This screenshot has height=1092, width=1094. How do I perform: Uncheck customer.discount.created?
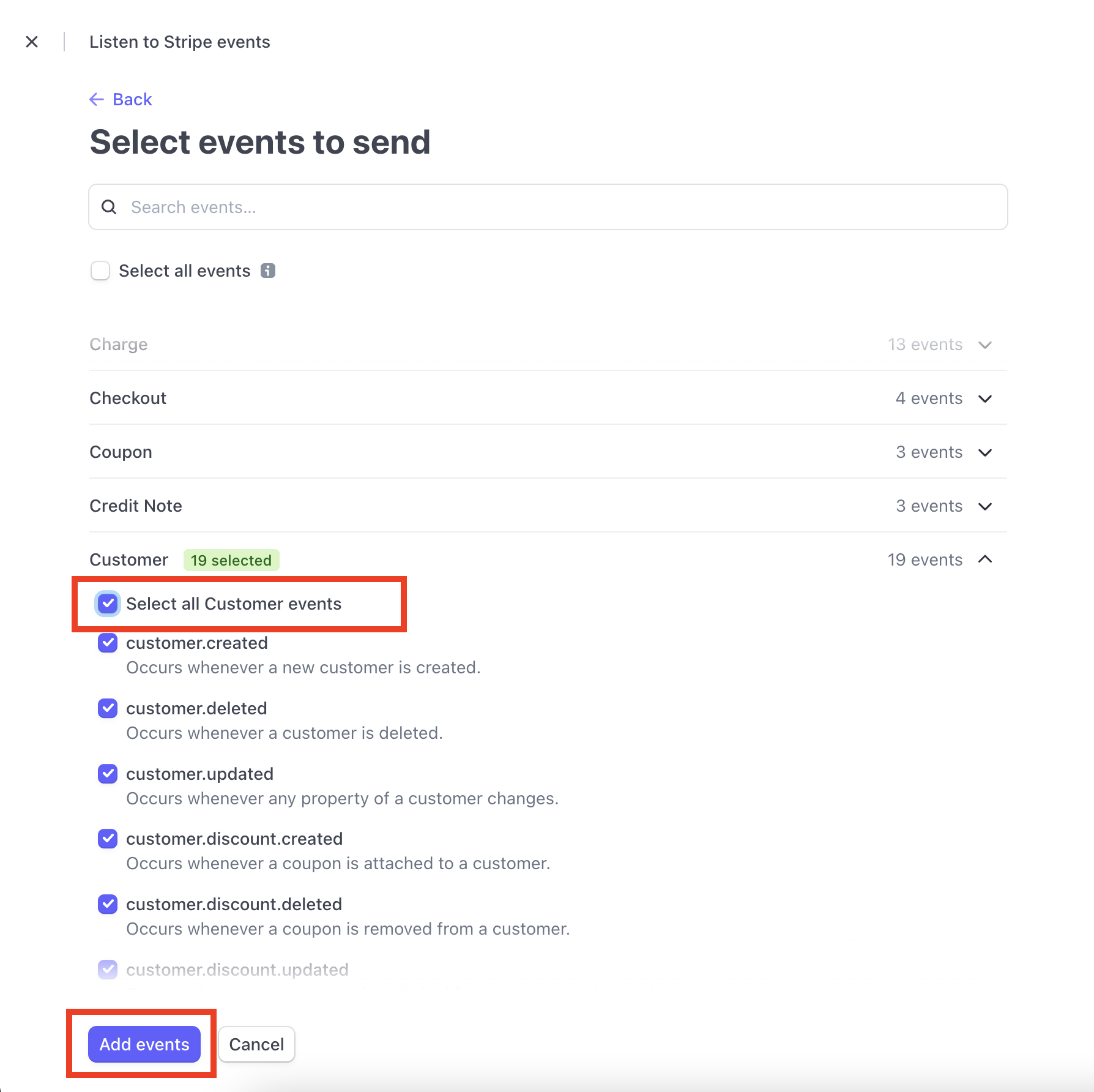(x=107, y=839)
